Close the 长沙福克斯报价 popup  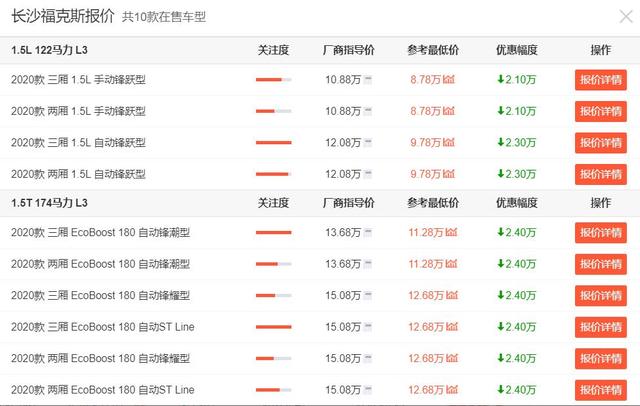pos(626,17)
